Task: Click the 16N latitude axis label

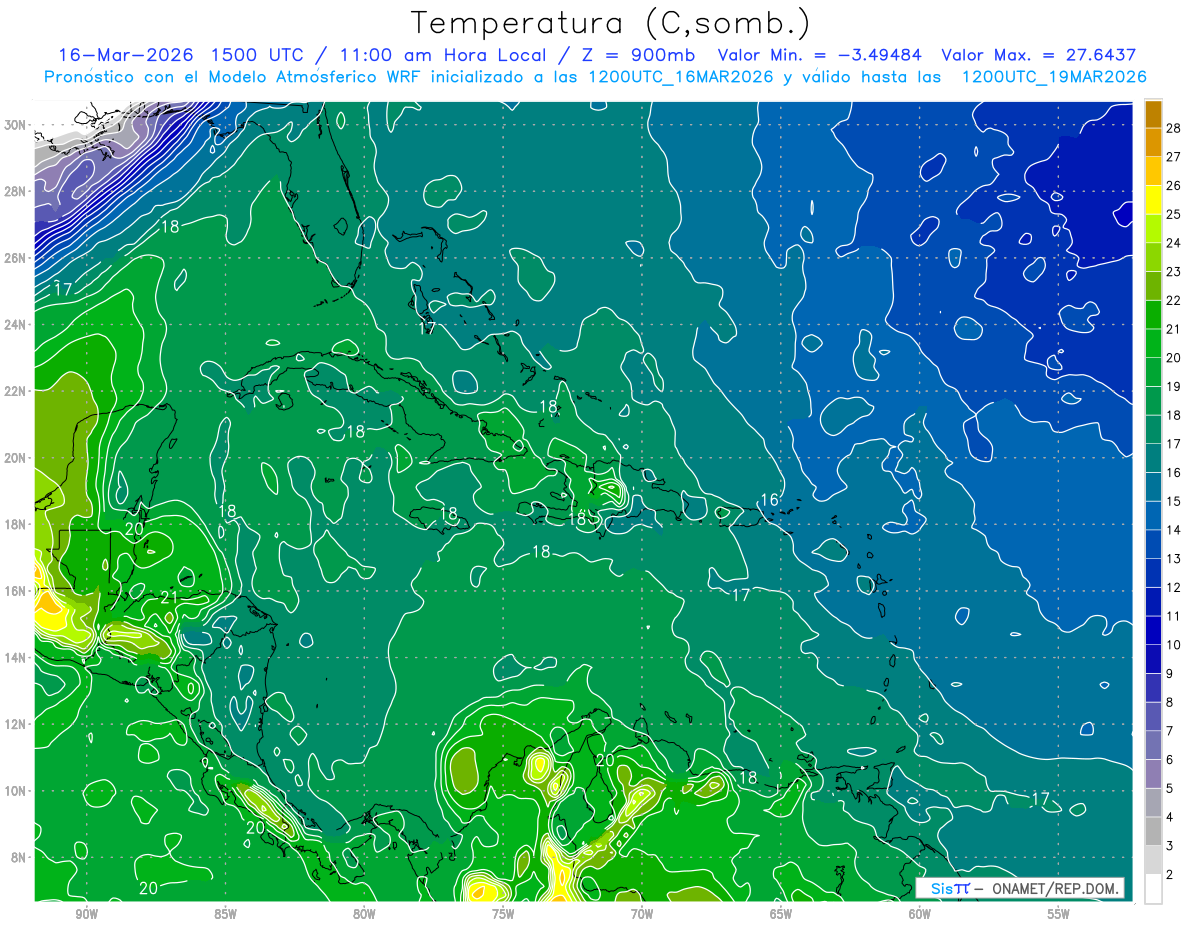Action: [16, 591]
